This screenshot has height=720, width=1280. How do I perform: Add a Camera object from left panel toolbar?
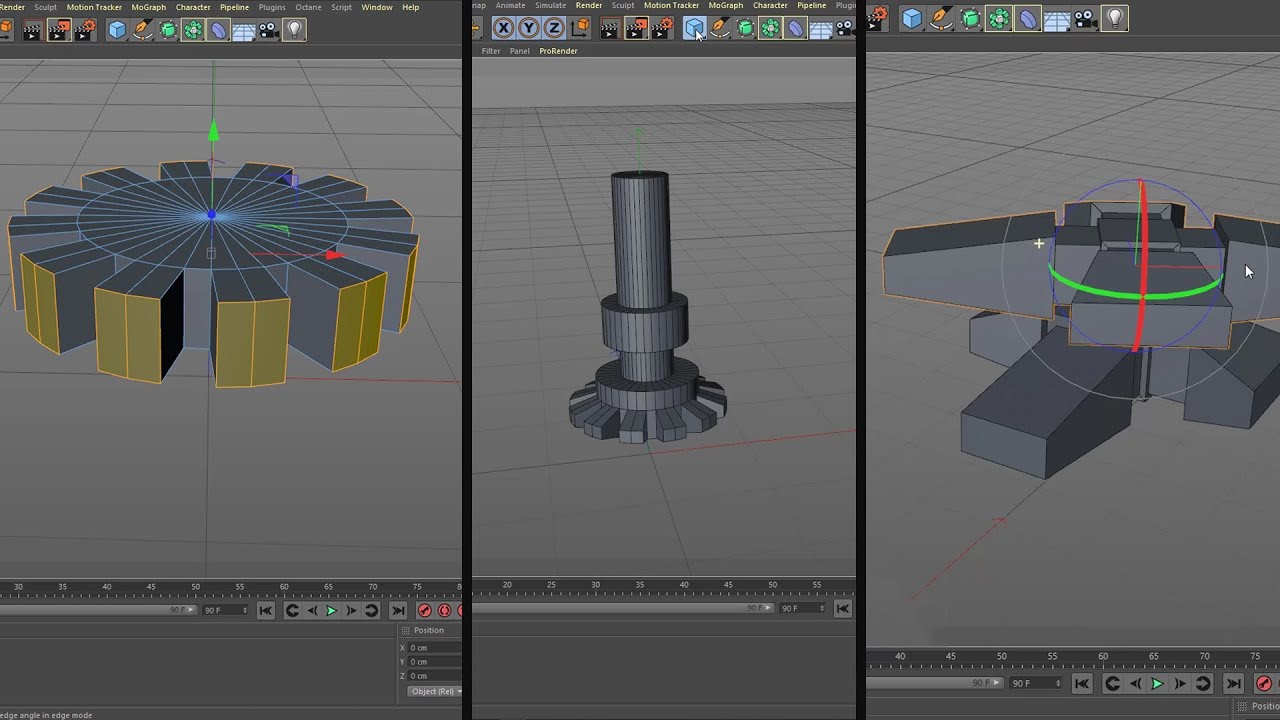coord(269,30)
